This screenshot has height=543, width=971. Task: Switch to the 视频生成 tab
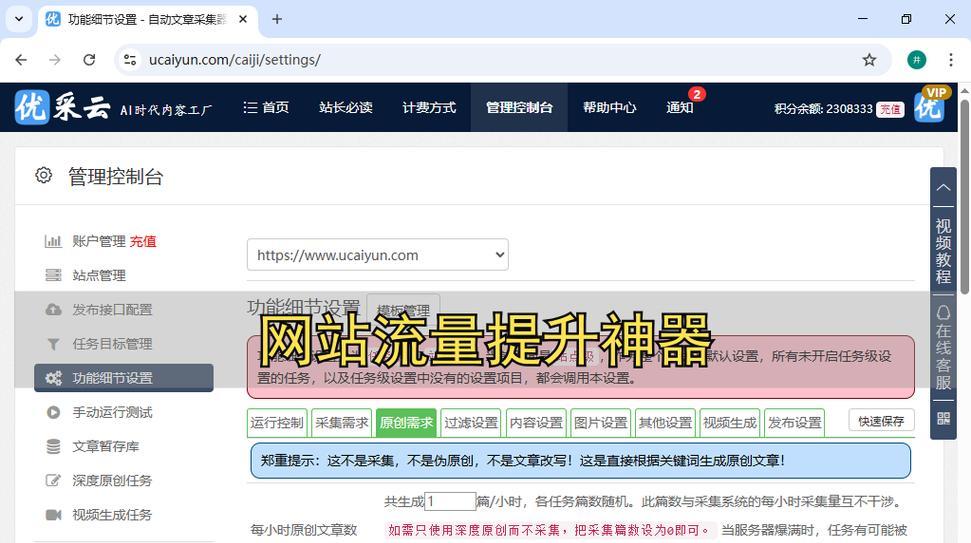click(x=729, y=423)
